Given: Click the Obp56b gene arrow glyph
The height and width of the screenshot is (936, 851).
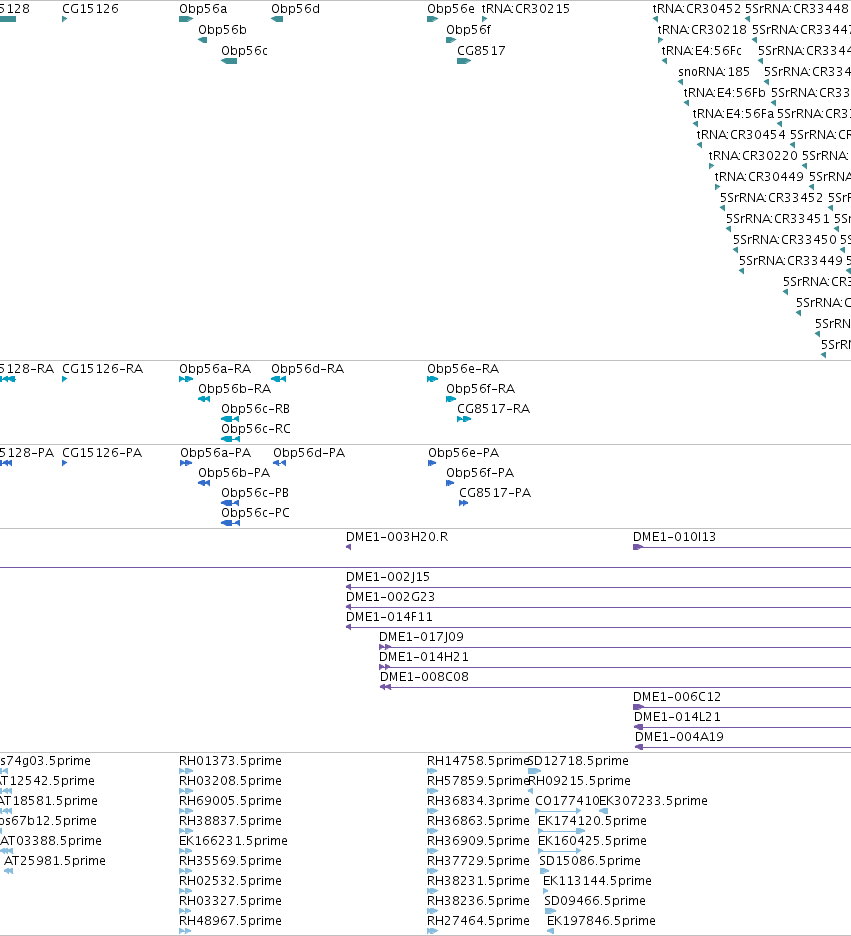Looking at the screenshot, I should pos(202,40).
